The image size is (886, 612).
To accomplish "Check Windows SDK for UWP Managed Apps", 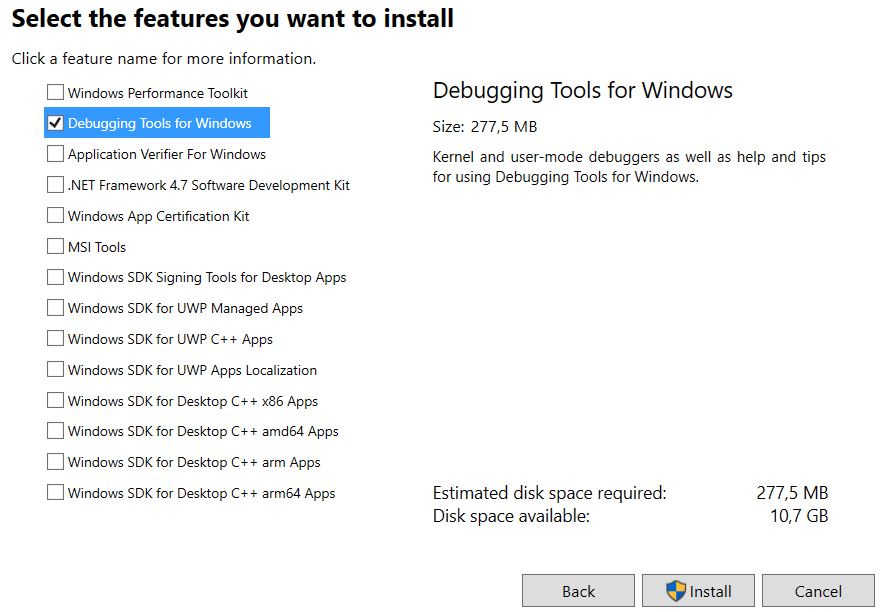I will click(x=55, y=308).
